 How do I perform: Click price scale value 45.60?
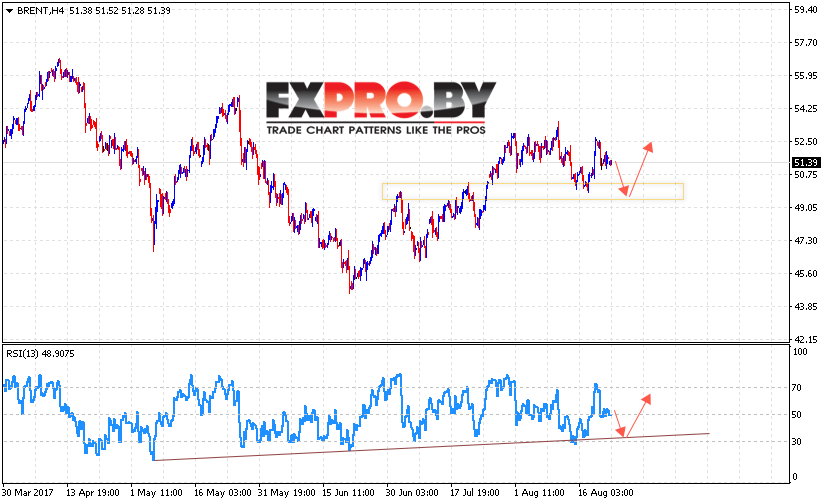click(x=805, y=274)
